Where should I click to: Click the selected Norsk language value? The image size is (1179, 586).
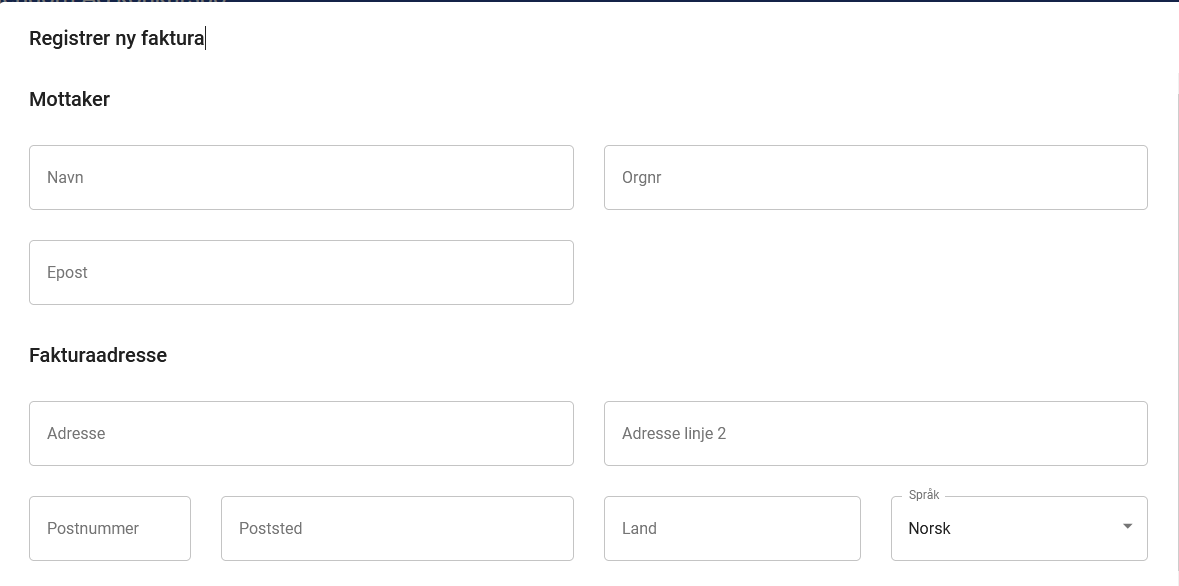pos(929,529)
